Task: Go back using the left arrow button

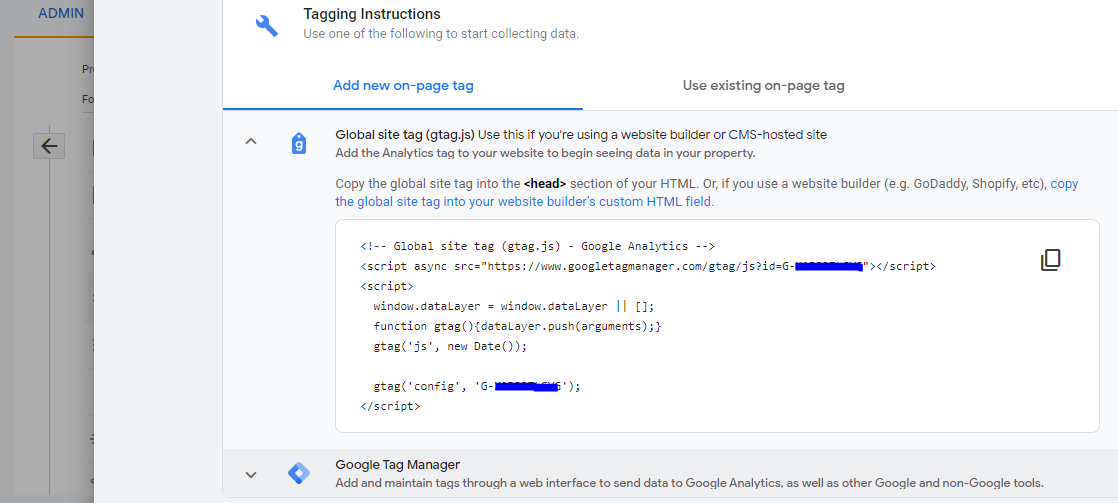Action: click(x=48, y=146)
